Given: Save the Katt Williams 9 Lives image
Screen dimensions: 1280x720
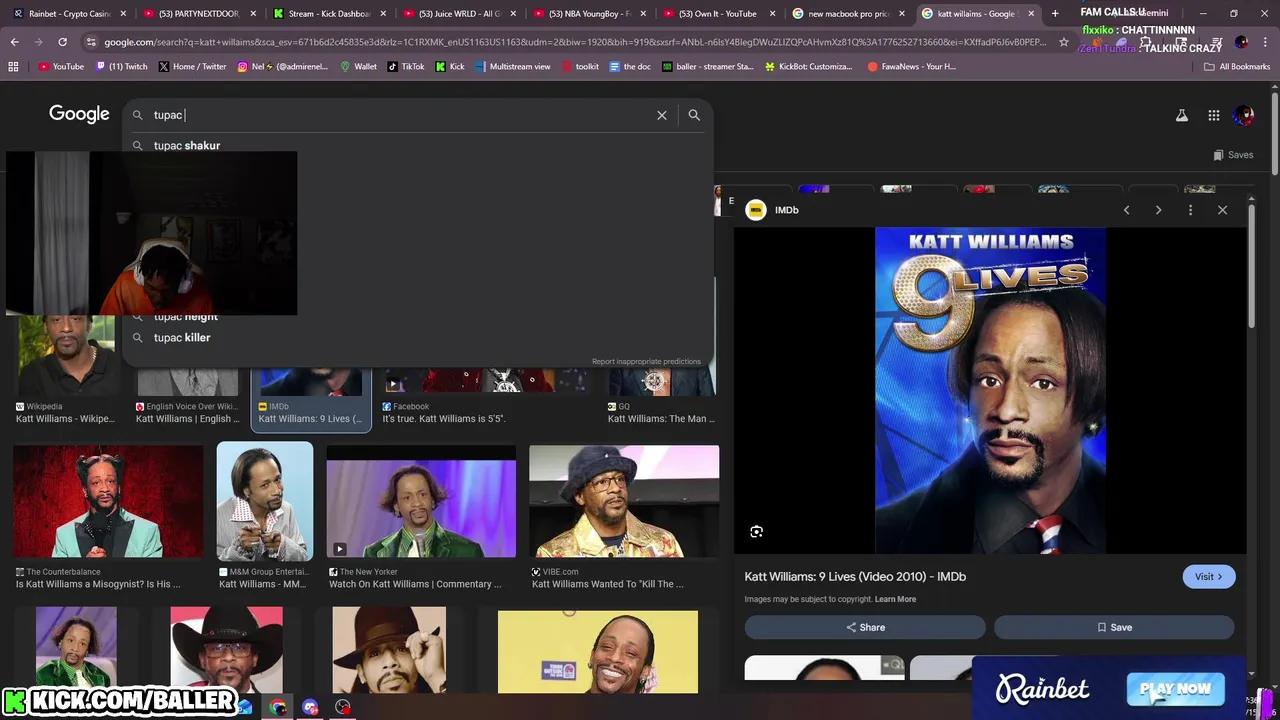Looking at the screenshot, I should click(1114, 627).
